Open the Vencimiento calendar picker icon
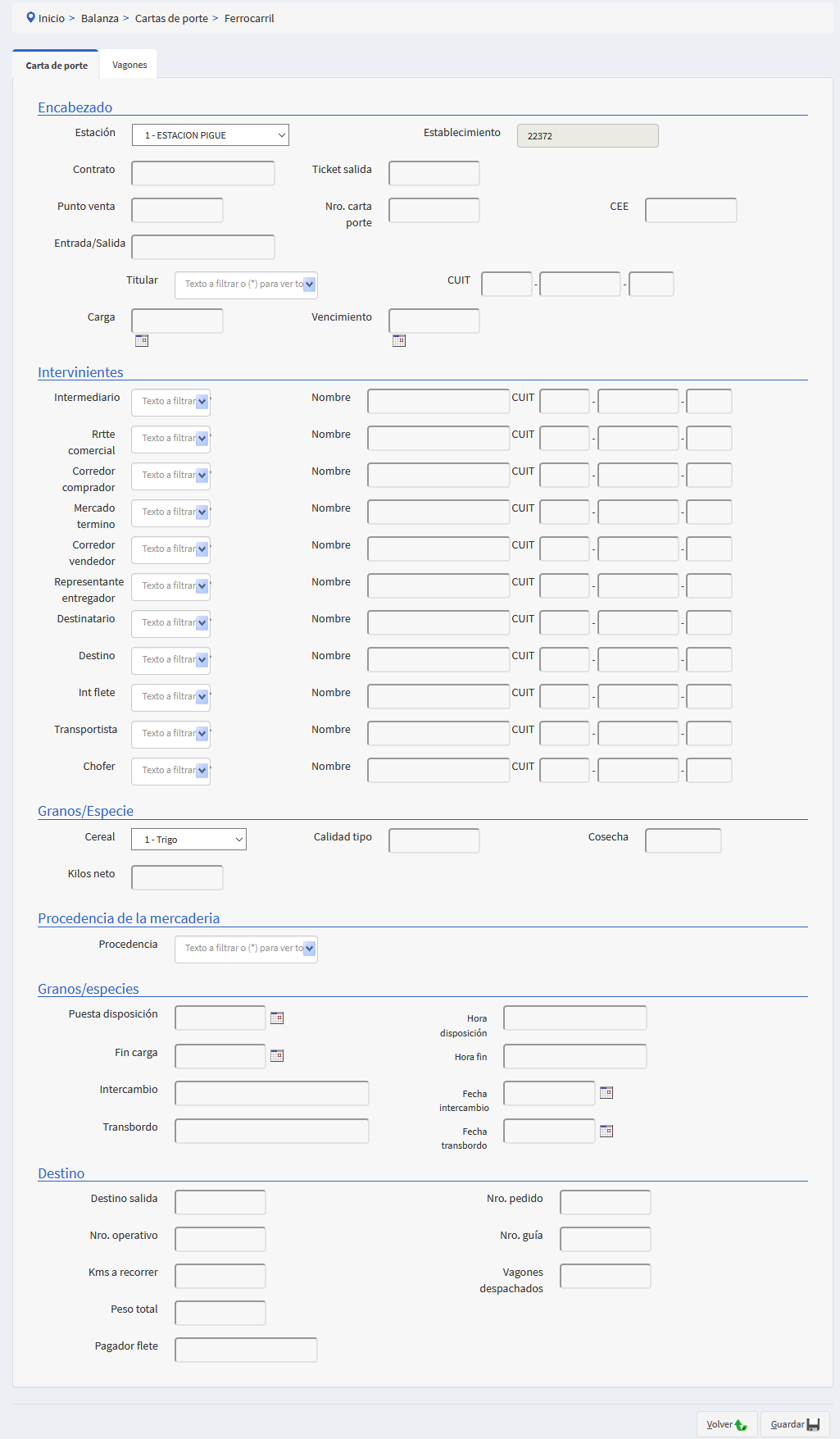This screenshot has height=1439, width=840. click(x=399, y=341)
